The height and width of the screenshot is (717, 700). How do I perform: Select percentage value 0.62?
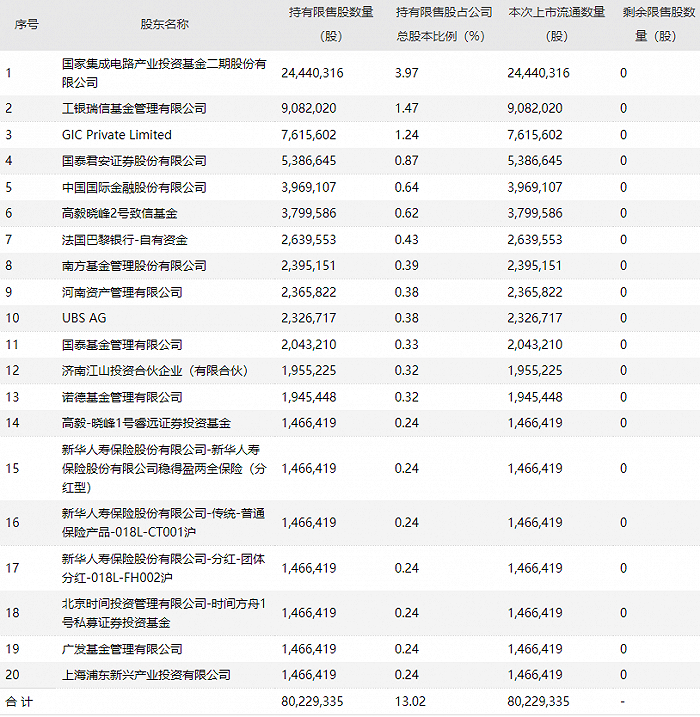click(406, 214)
